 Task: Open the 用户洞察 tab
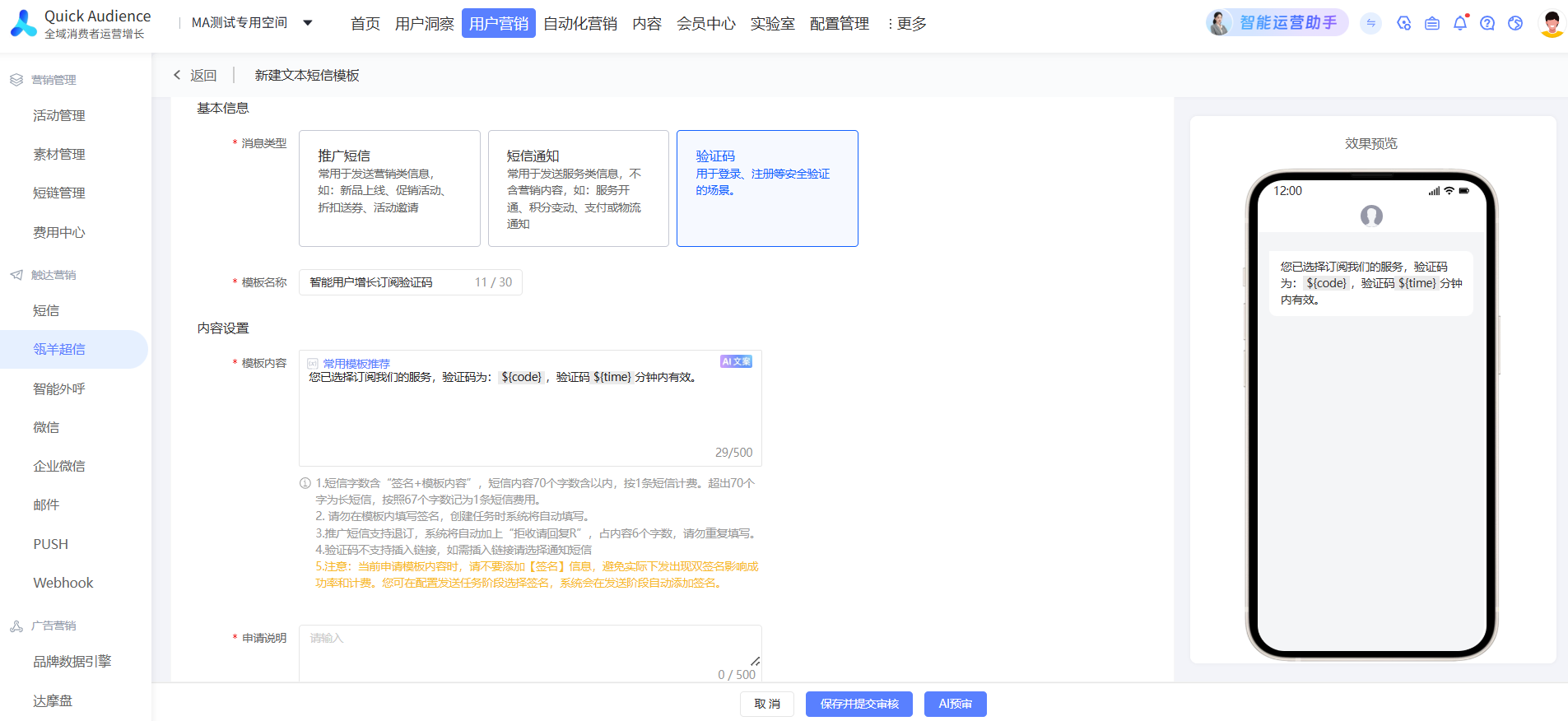pos(425,24)
